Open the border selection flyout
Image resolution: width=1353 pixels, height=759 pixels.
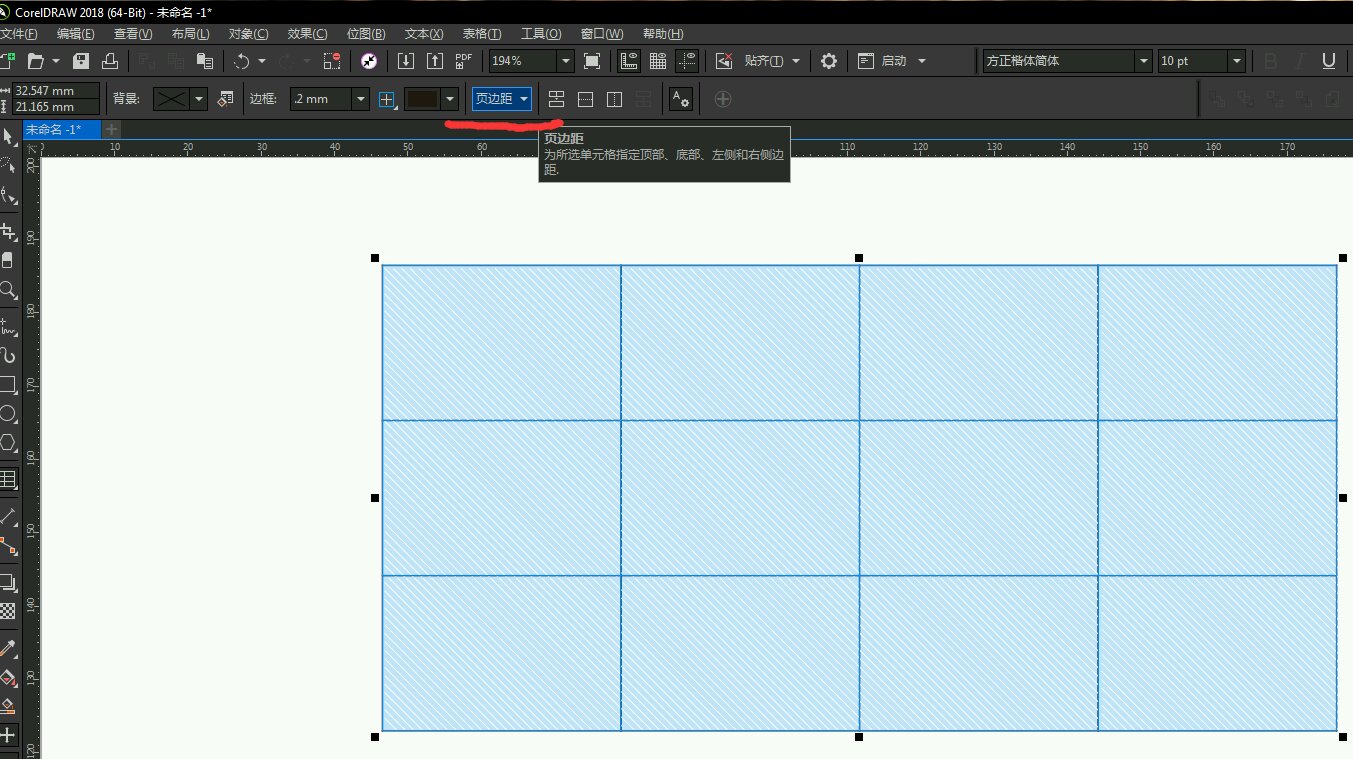pyautogui.click(x=387, y=99)
